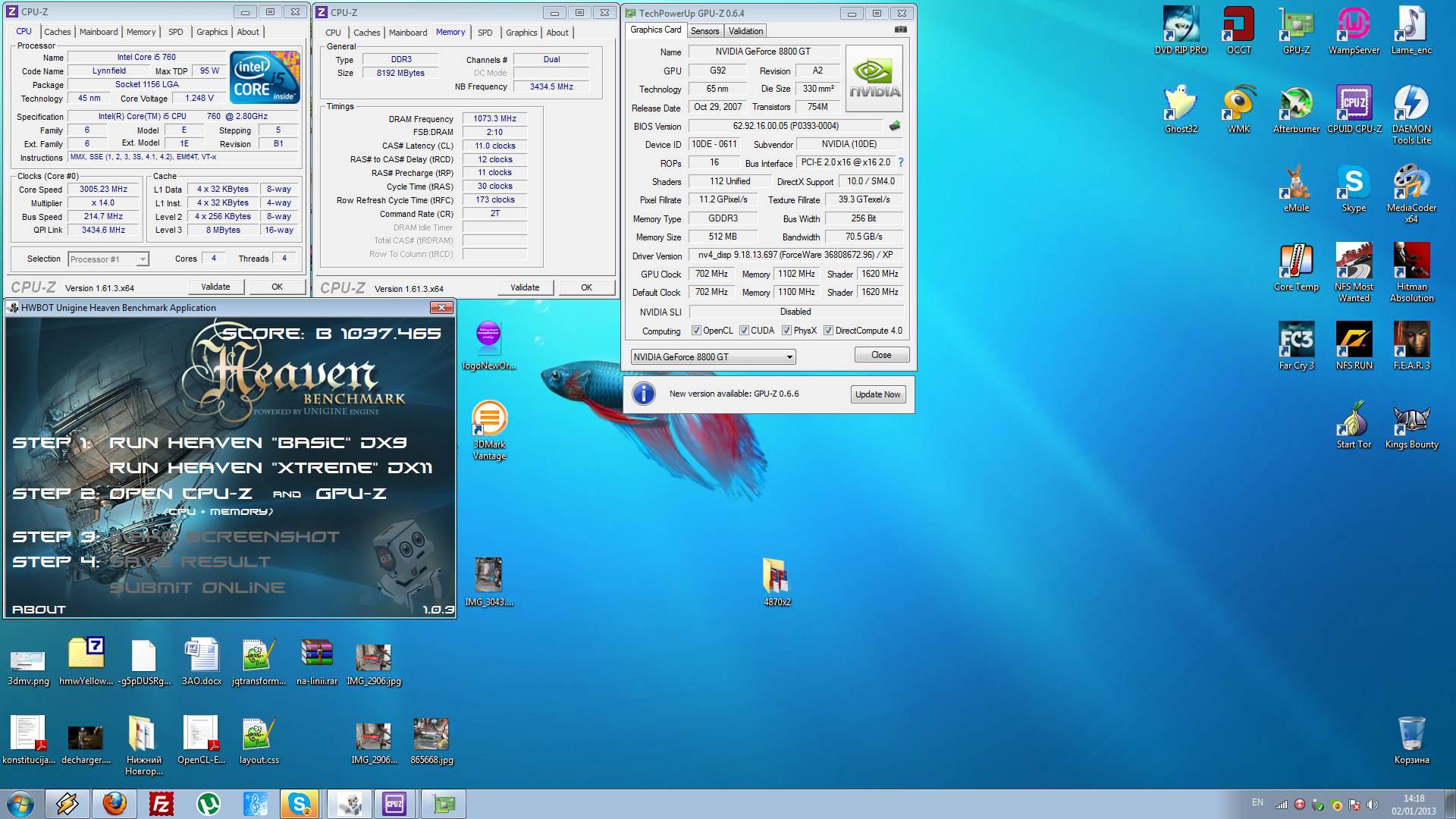This screenshot has height=819, width=1456.
Task: Open the Recycle Bin (Корзина)
Action: [1411, 739]
